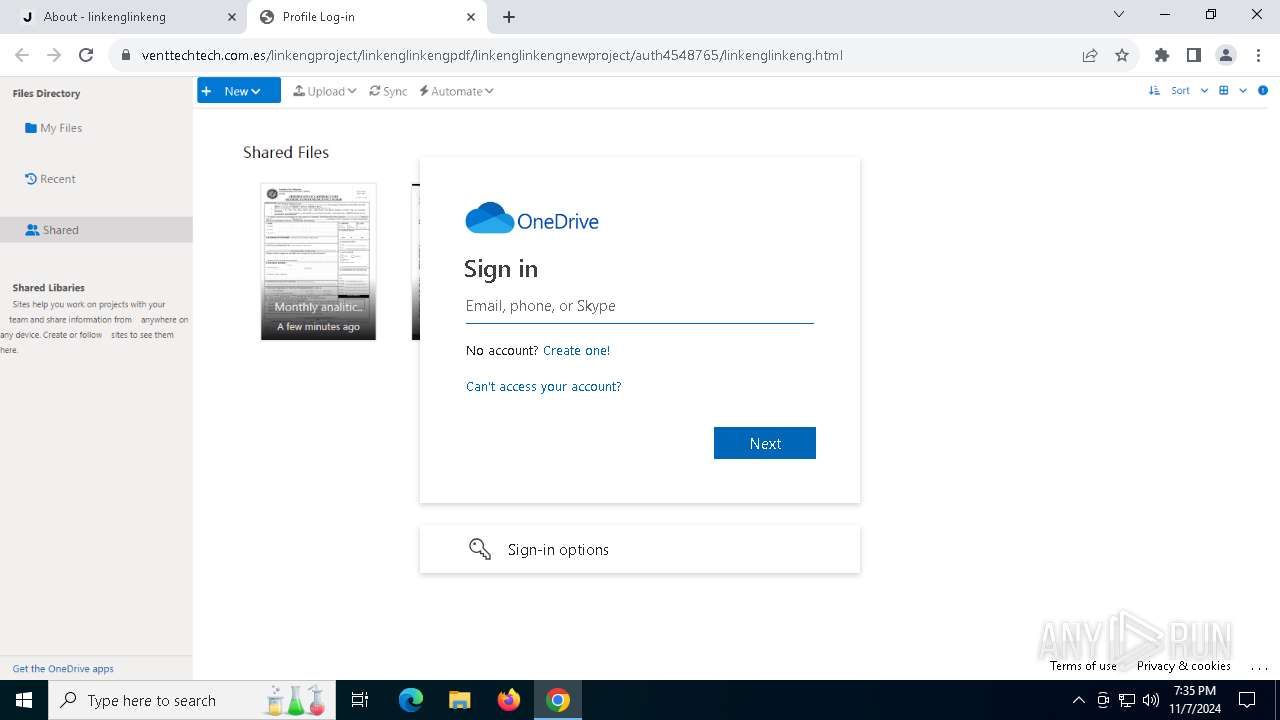Click the Sync icon in toolbar
This screenshot has width=1280, height=720.
click(375, 91)
